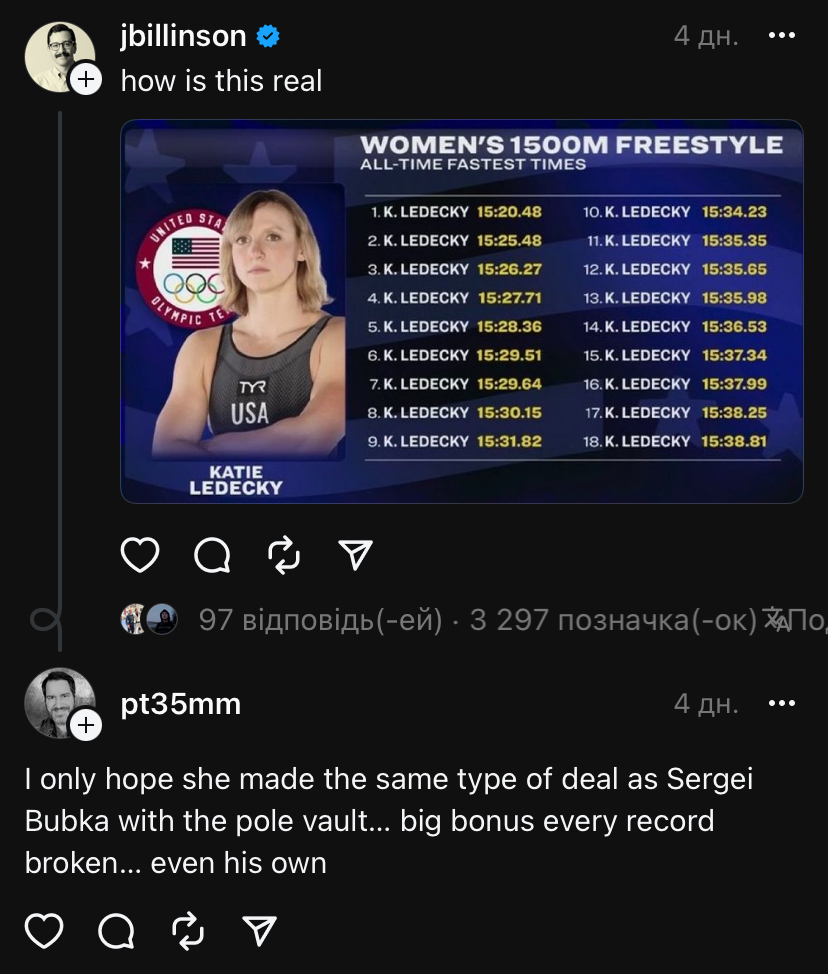Image resolution: width=828 pixels, height=974 pixels.
Task: Repost jbillinson's post with arrows icon
Action: click(284, 555)
